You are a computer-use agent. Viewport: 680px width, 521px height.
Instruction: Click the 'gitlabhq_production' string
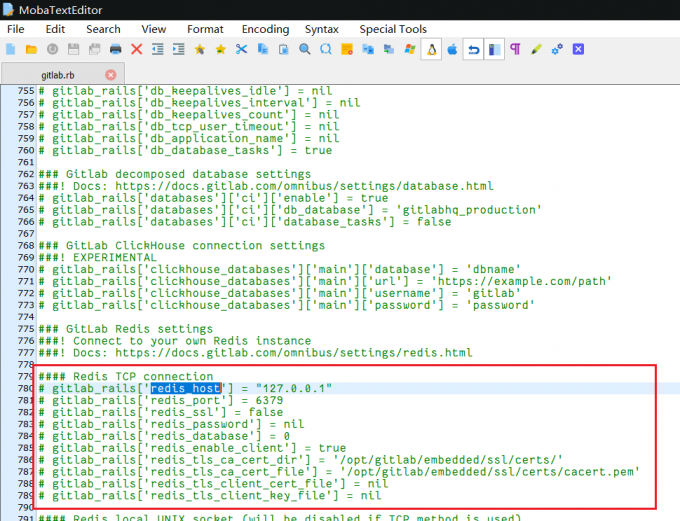coord(469,210)
